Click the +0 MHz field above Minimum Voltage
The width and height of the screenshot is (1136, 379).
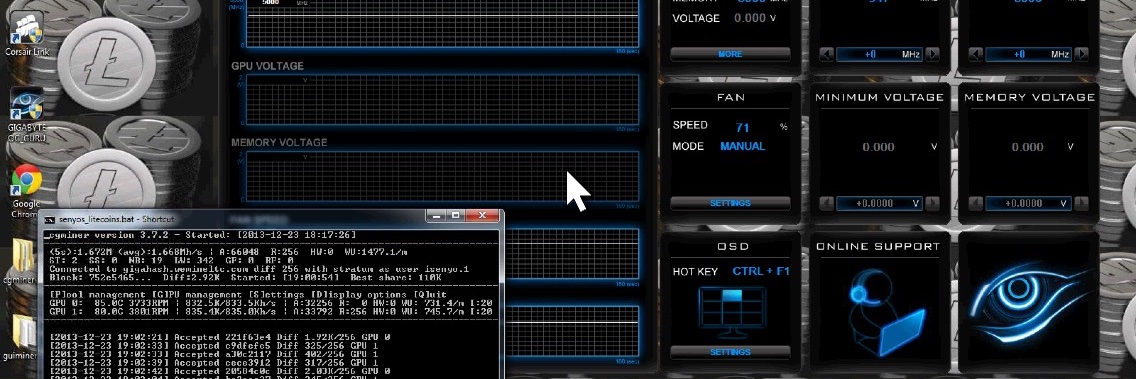[880, 54]
